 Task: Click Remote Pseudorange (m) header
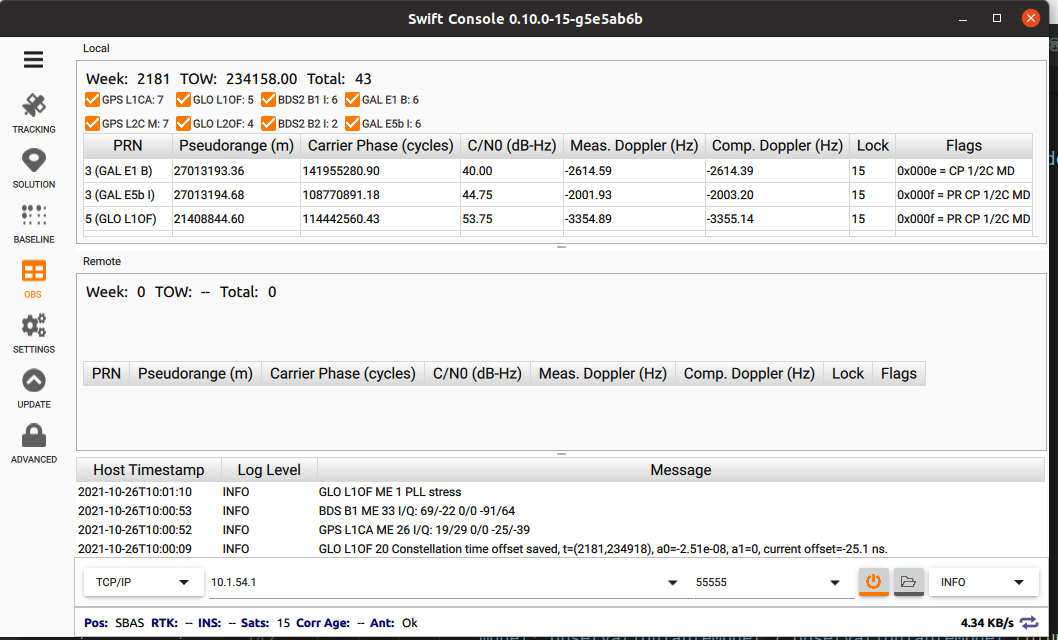click(195, 374)
